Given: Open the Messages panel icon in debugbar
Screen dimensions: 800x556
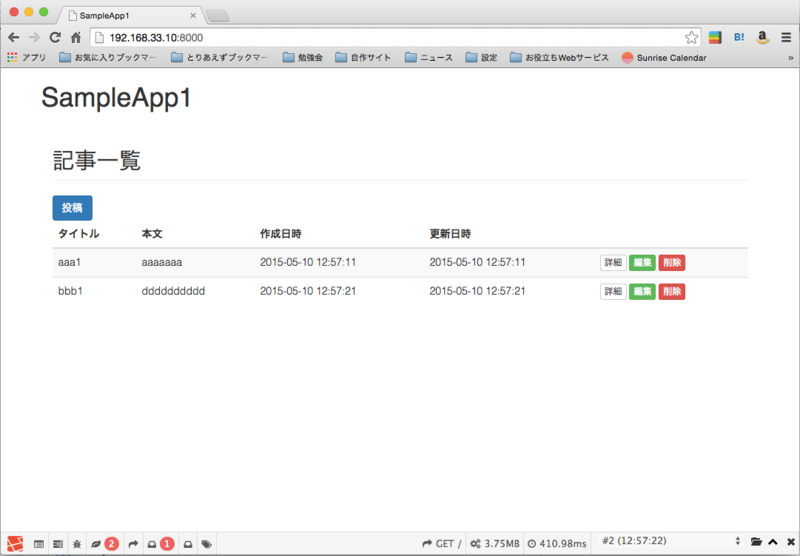Looking at the screenshot, I should [x=39, y=544].
